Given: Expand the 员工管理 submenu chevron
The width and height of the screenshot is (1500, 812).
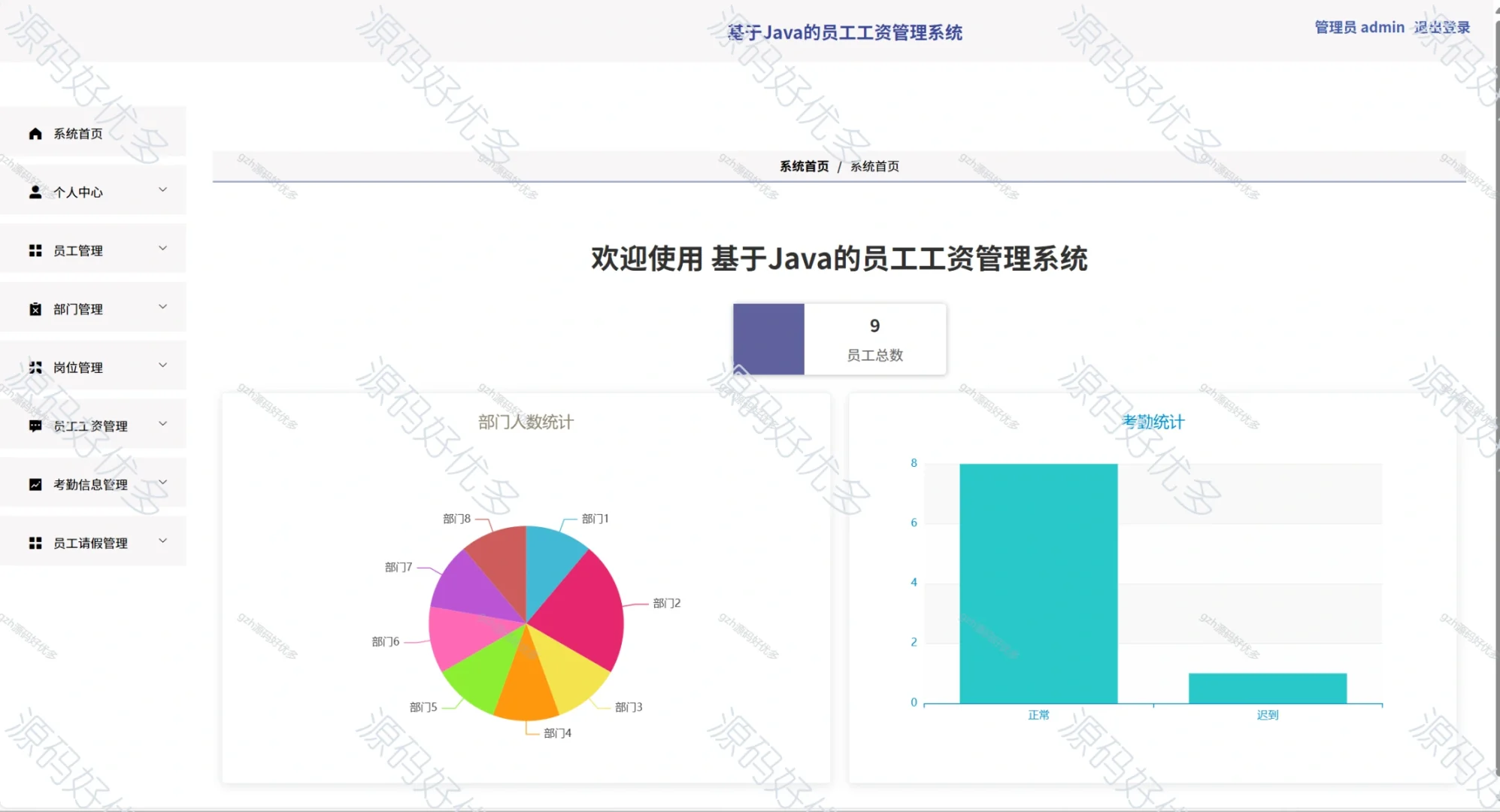Looking at the screenshot, I should 162,248.
